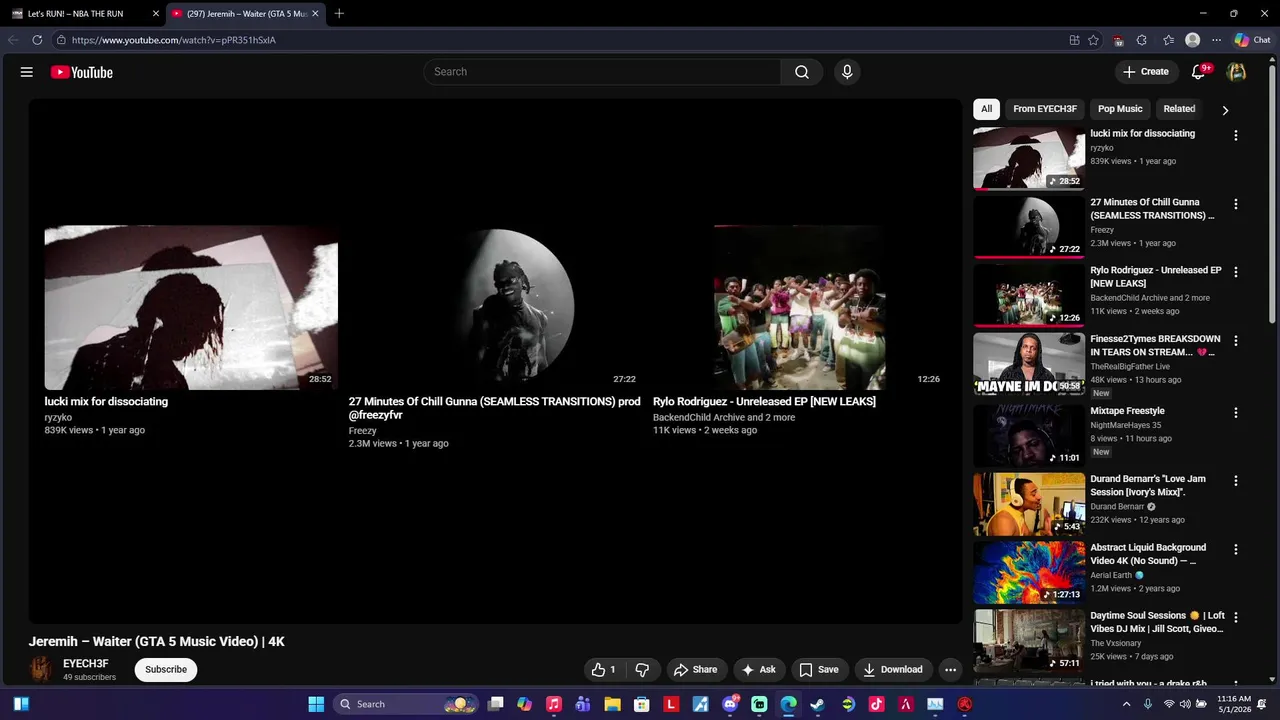Play the 27 Minutes Of Chill Gunna endscreen thumbnail
The height and width of the screenshot is (720, 1280).
point(495,307)
